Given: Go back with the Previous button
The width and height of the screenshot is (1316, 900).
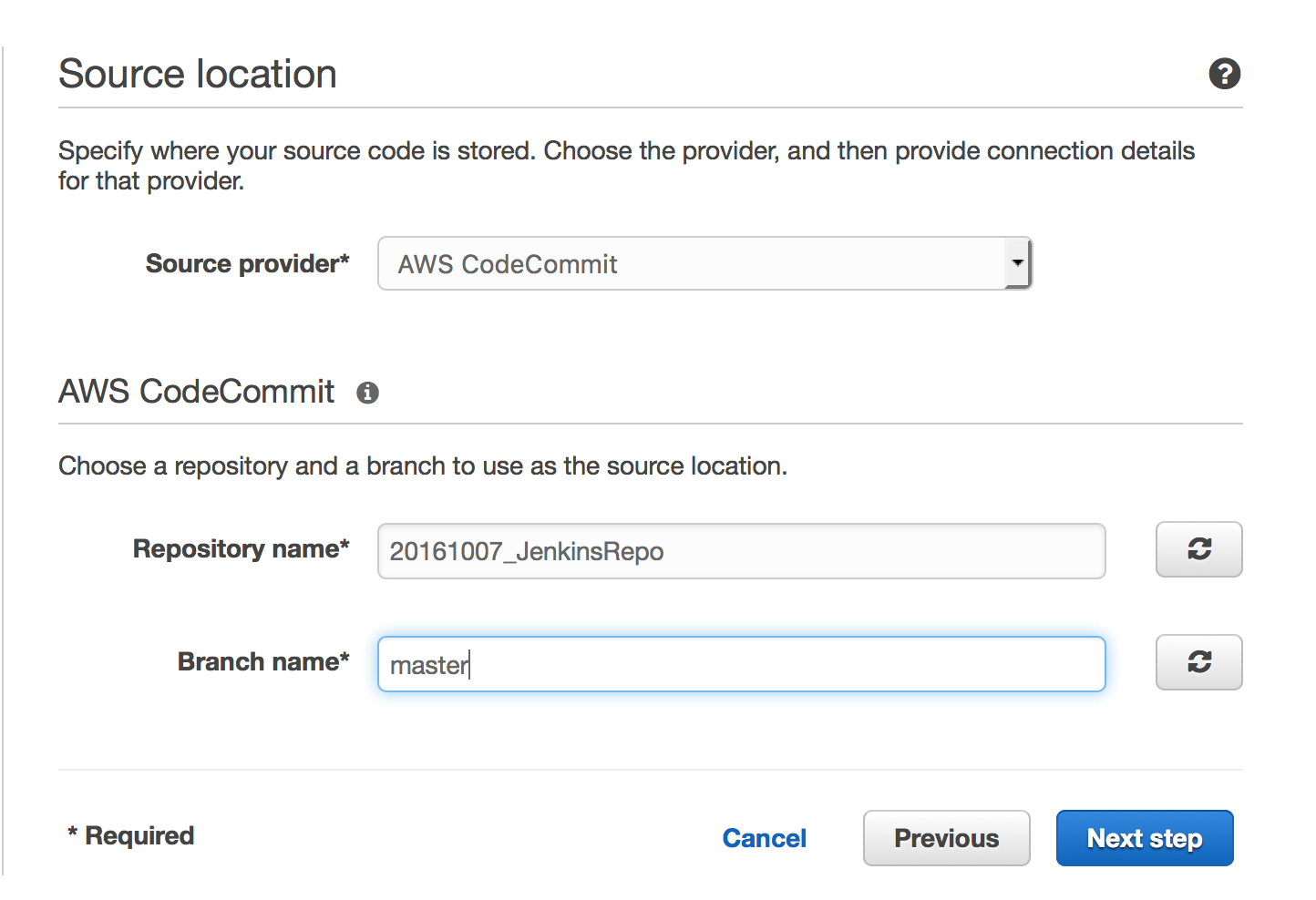Looking at the screenshot, I should click(946, 838).
